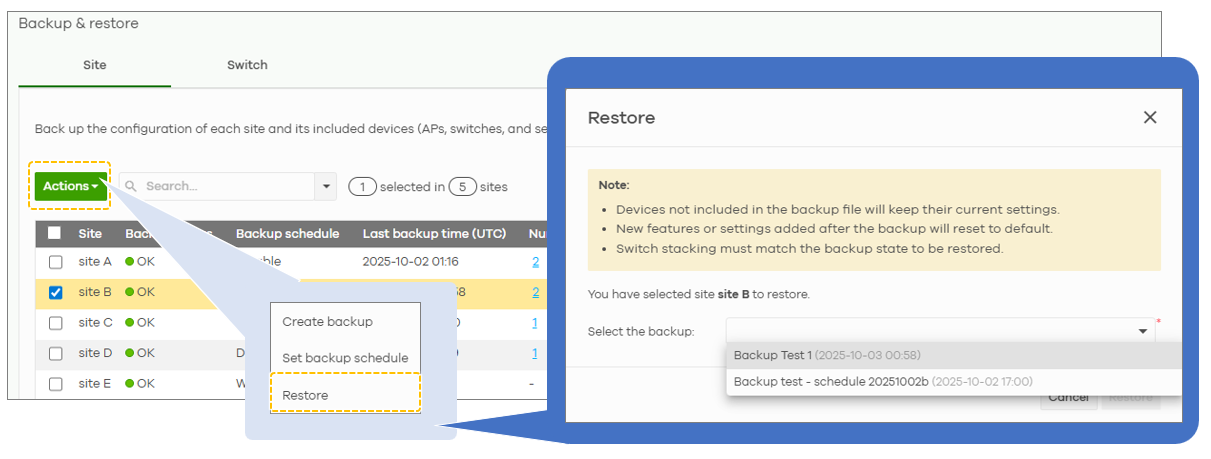Click Restore in the Actions menu
The width and height of the screenshot is (1211, 459).
pos(305,395)
